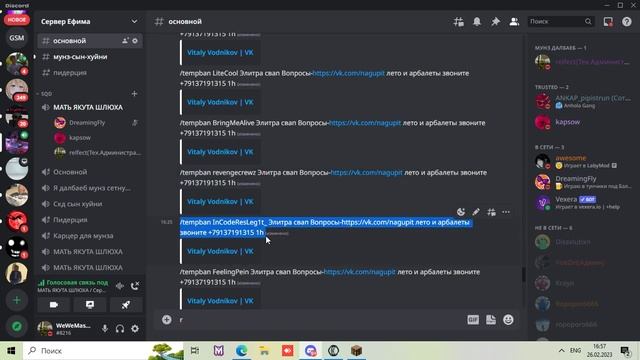Open vk.com/nagupit link in FeelingPein message
640x360 pixels.
pos(360,272)
